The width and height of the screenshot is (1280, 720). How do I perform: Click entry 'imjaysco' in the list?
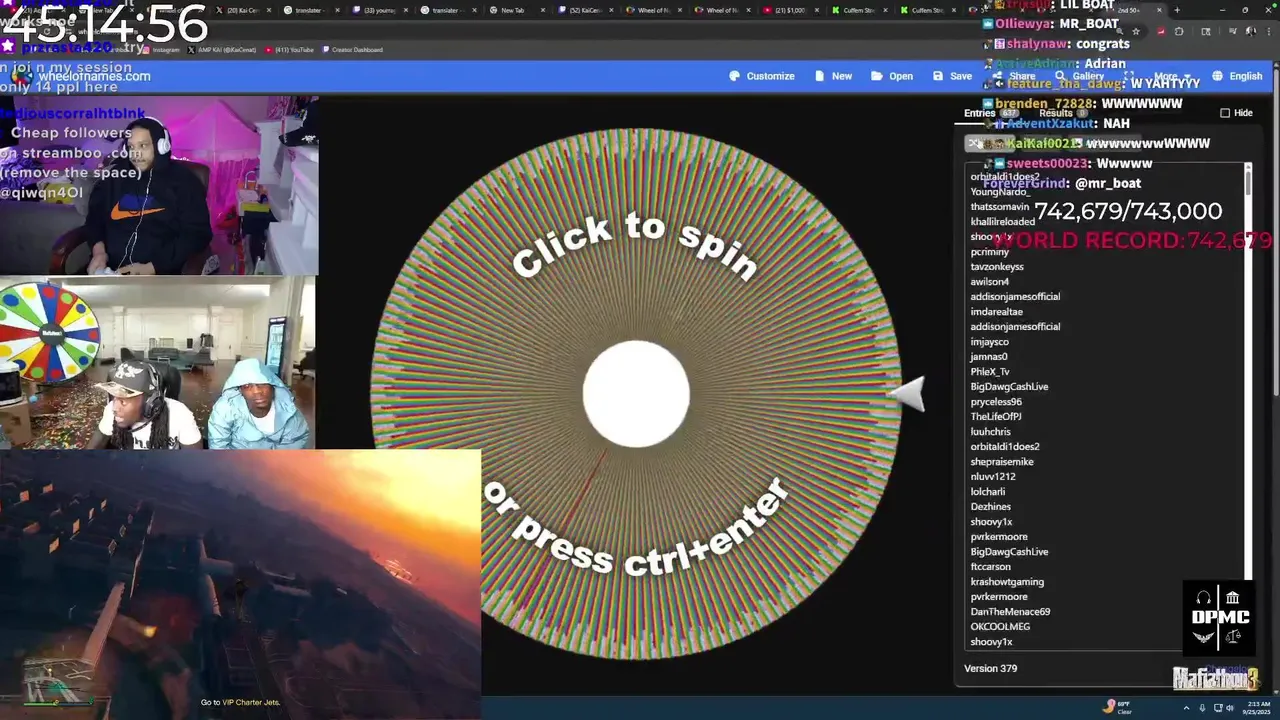[990, 342]
